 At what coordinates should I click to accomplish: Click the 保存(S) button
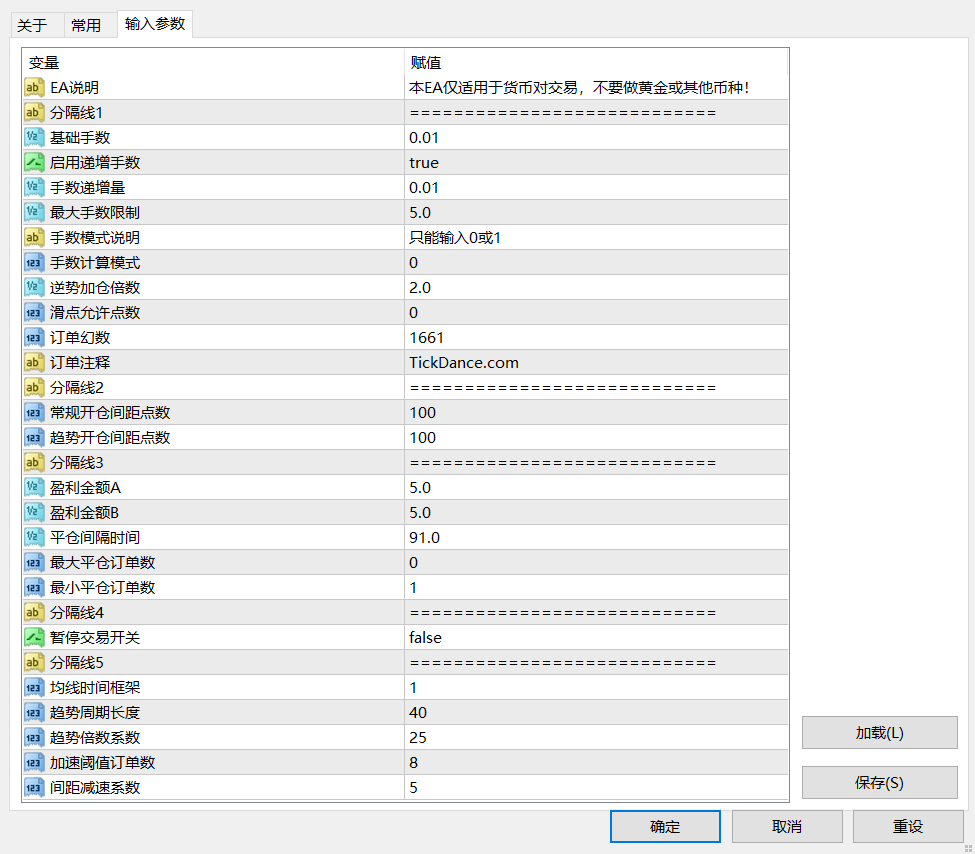coord(879,783)
